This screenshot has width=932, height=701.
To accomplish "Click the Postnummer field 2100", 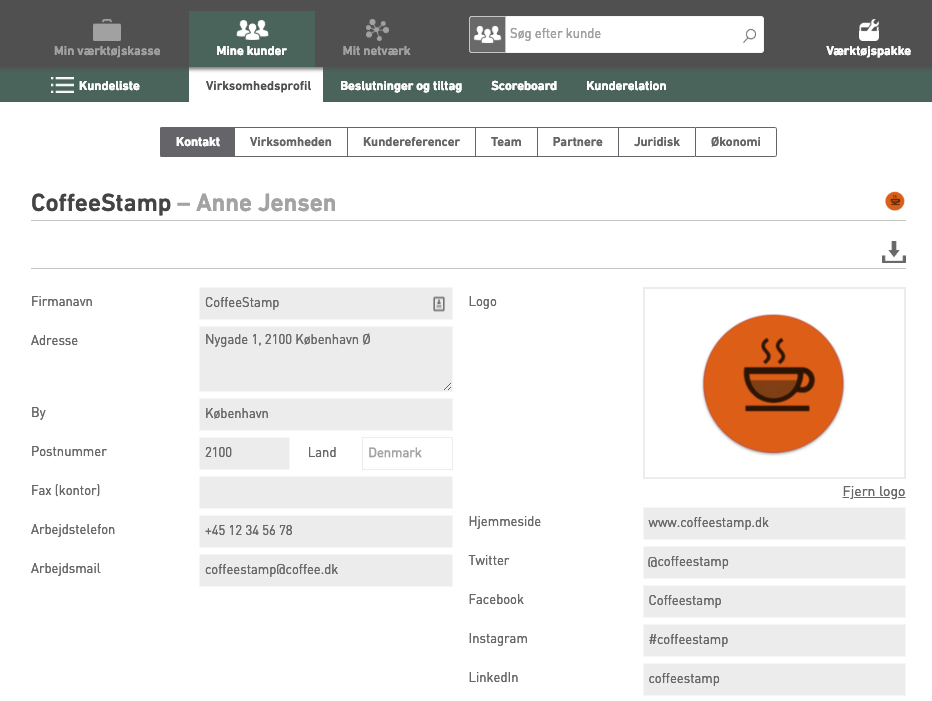I will [244, 453].
